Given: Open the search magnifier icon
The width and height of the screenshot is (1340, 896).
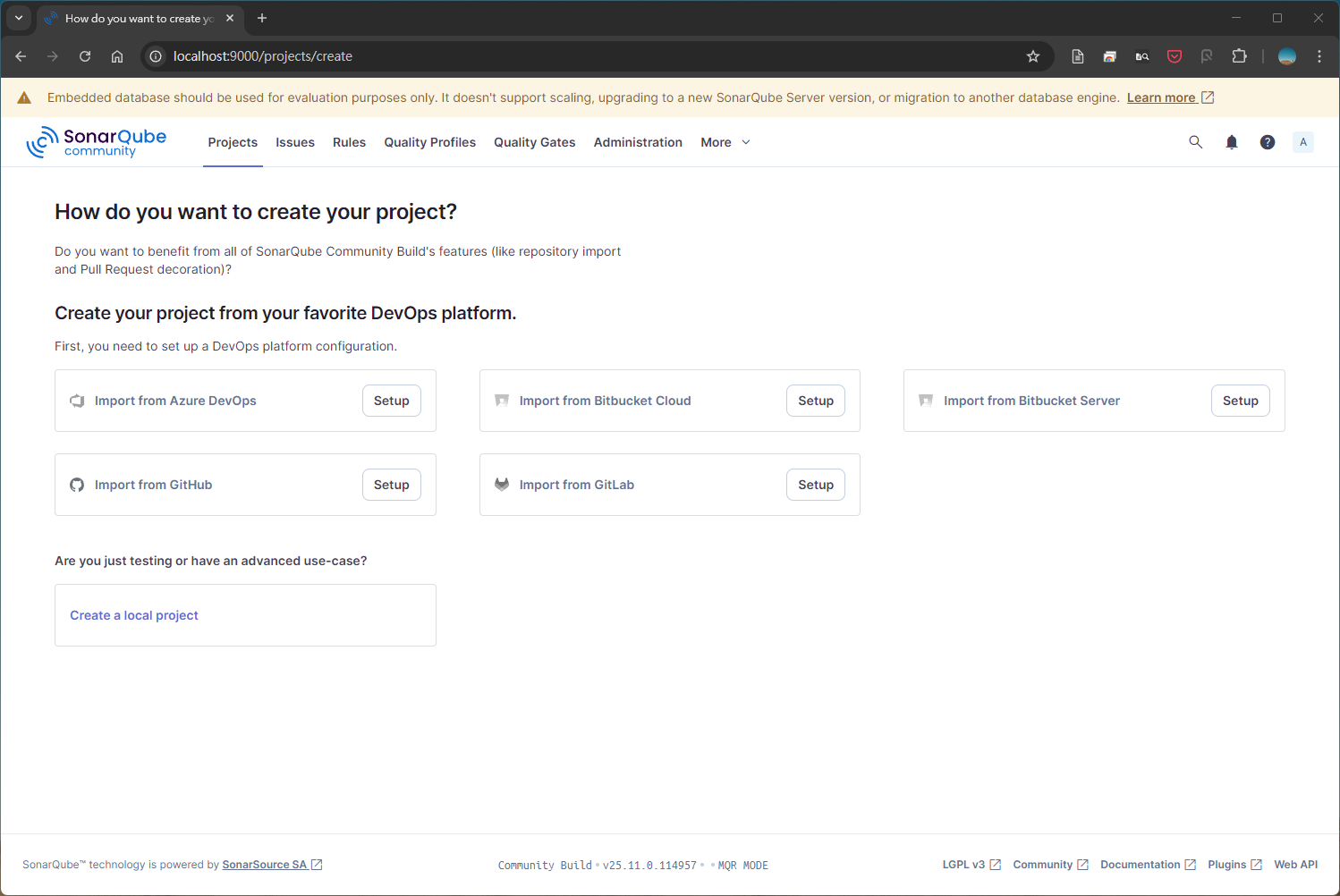Looking at the screenshot, I should (1195, 142).
